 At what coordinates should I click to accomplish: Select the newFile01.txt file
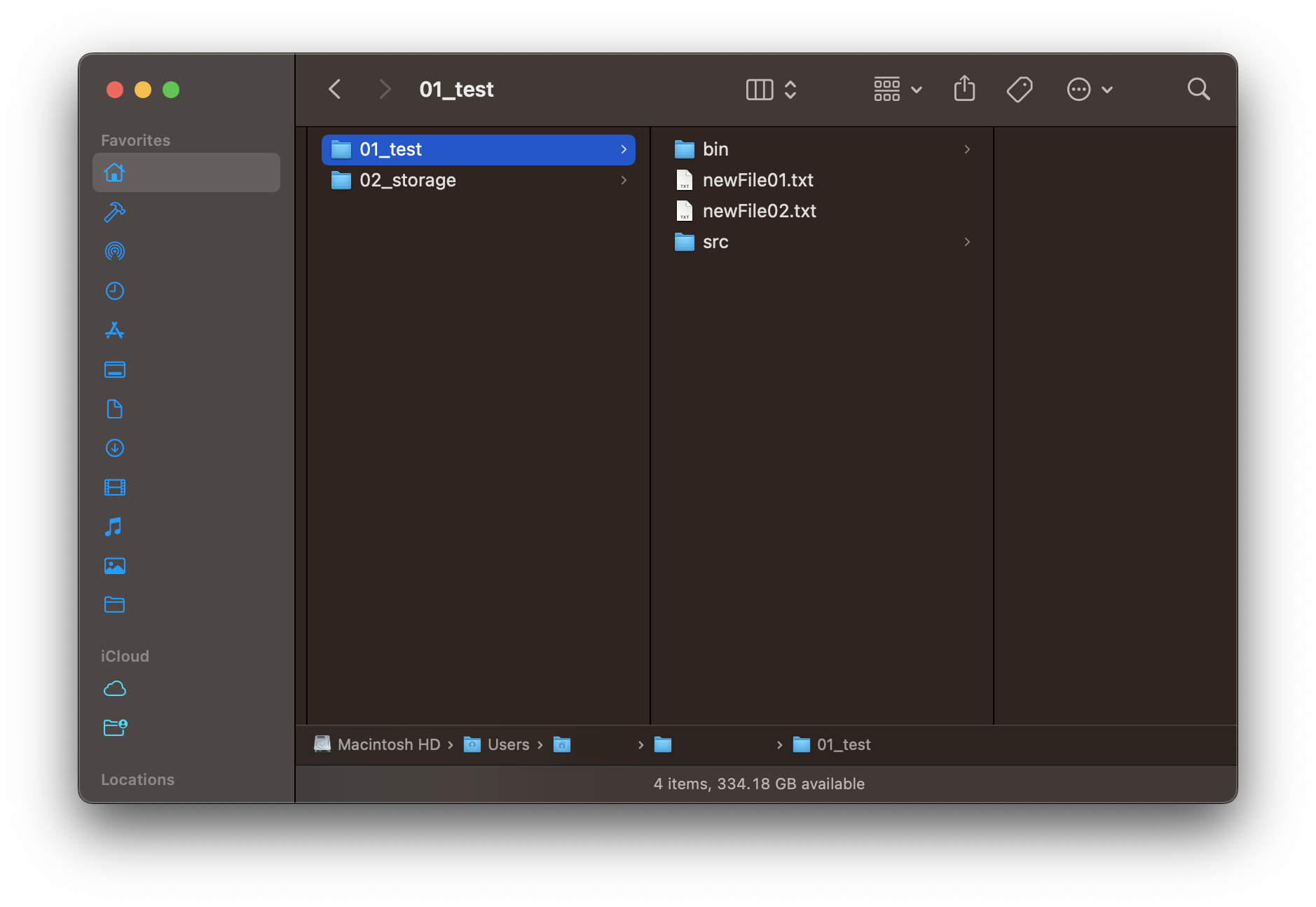click(758, 180)
